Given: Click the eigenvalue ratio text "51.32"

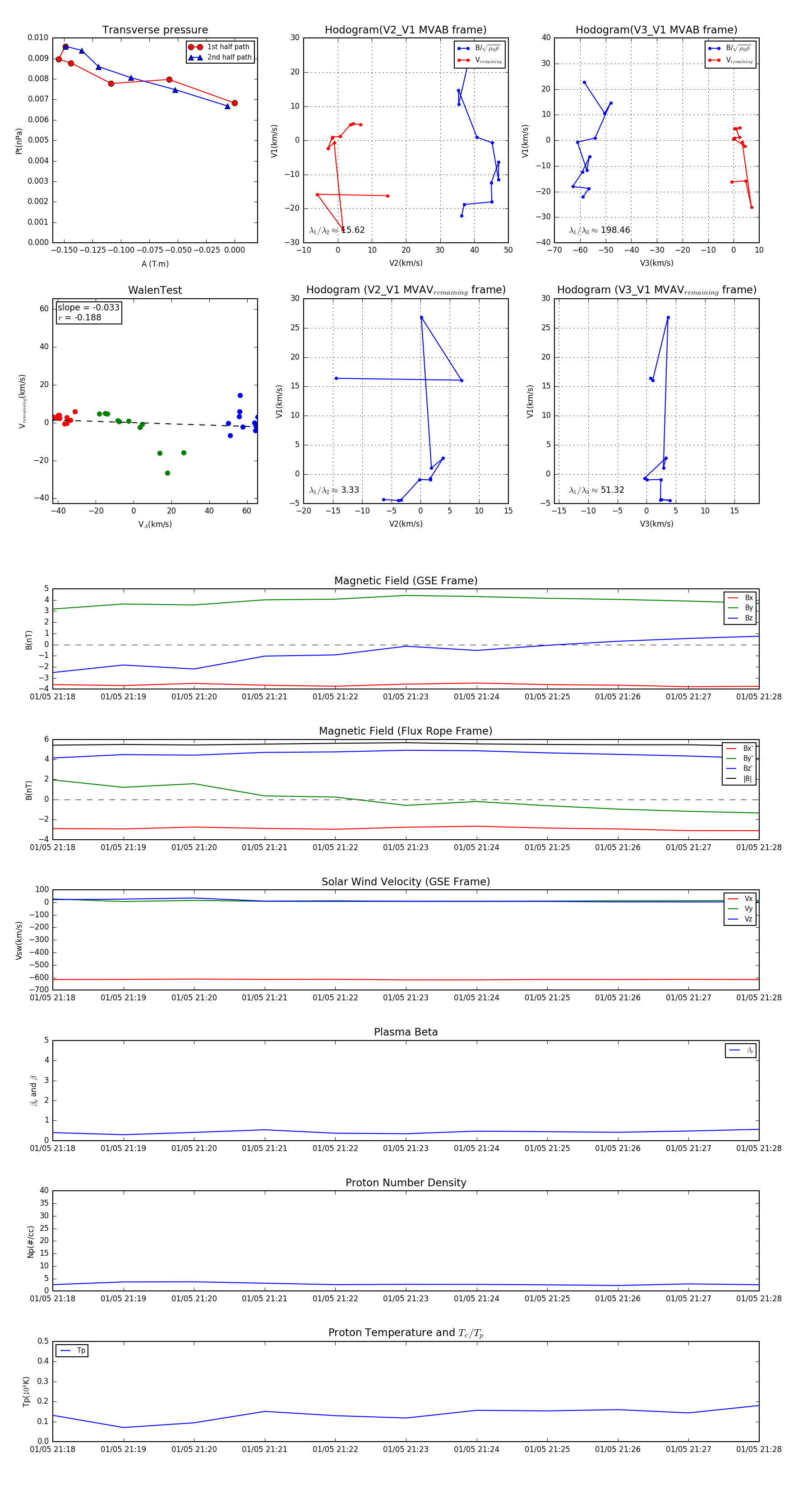Looking at the screenshot, I should tap(613, 490).
